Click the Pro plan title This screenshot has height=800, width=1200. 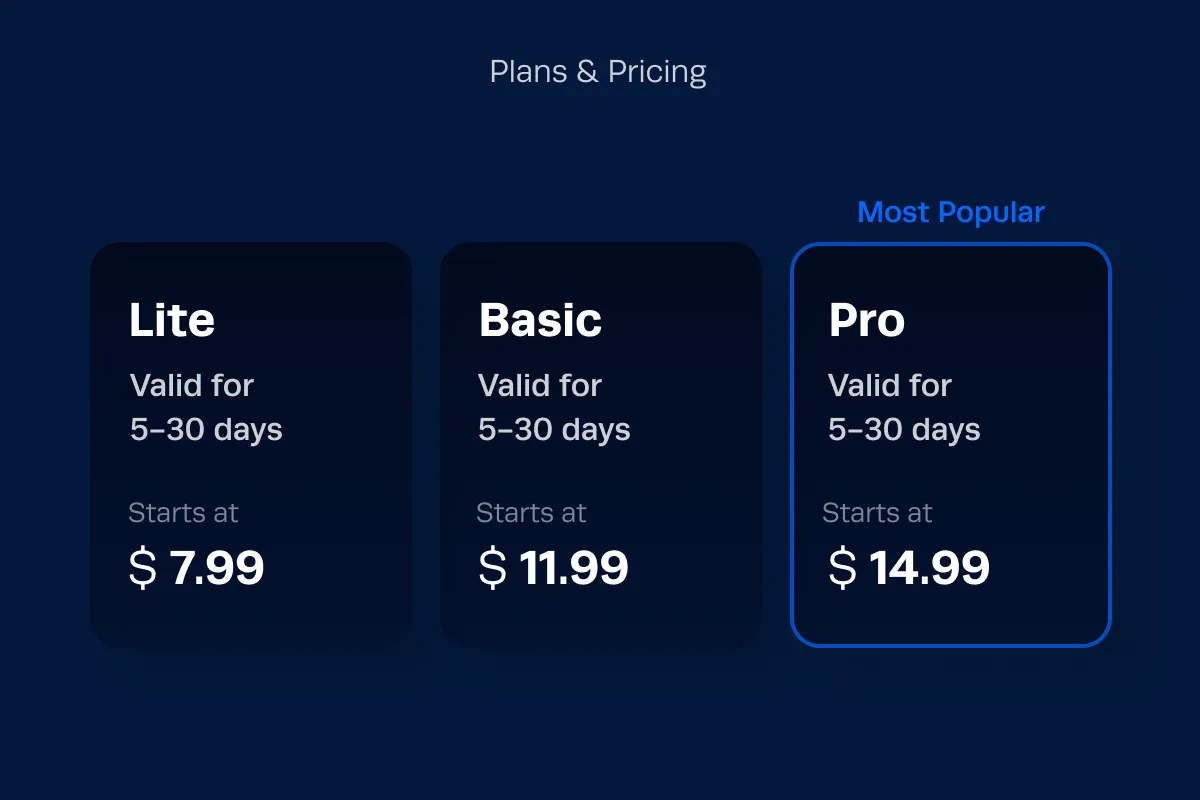(x=867, y=320)
